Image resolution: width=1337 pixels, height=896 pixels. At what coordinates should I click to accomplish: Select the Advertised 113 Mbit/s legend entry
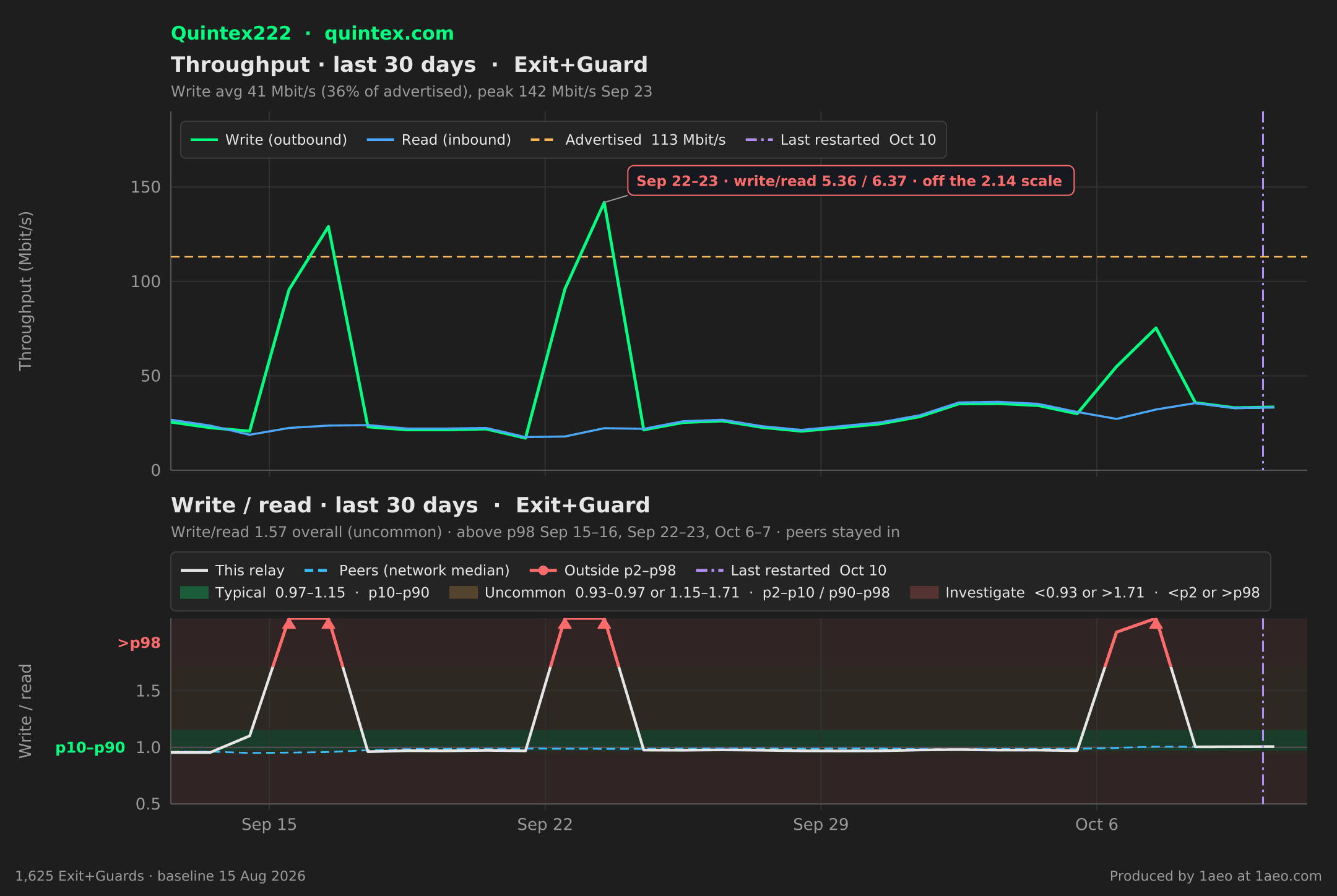628,140
